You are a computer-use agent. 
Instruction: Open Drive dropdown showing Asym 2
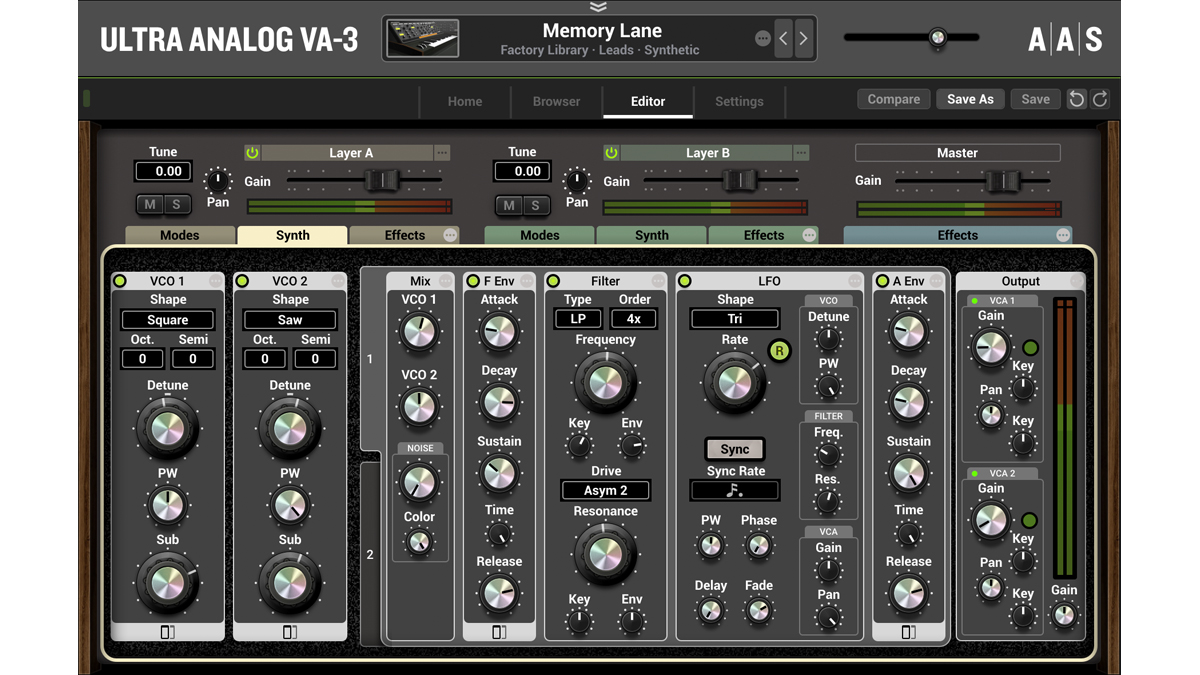click(x=605, y=490)
